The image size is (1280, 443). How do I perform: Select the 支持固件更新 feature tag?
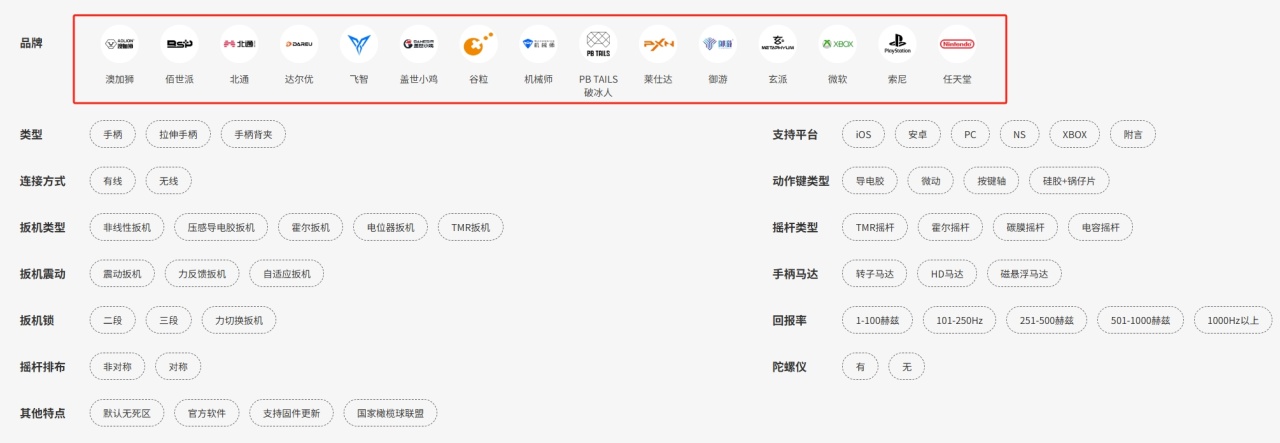[x=292, y=413]
